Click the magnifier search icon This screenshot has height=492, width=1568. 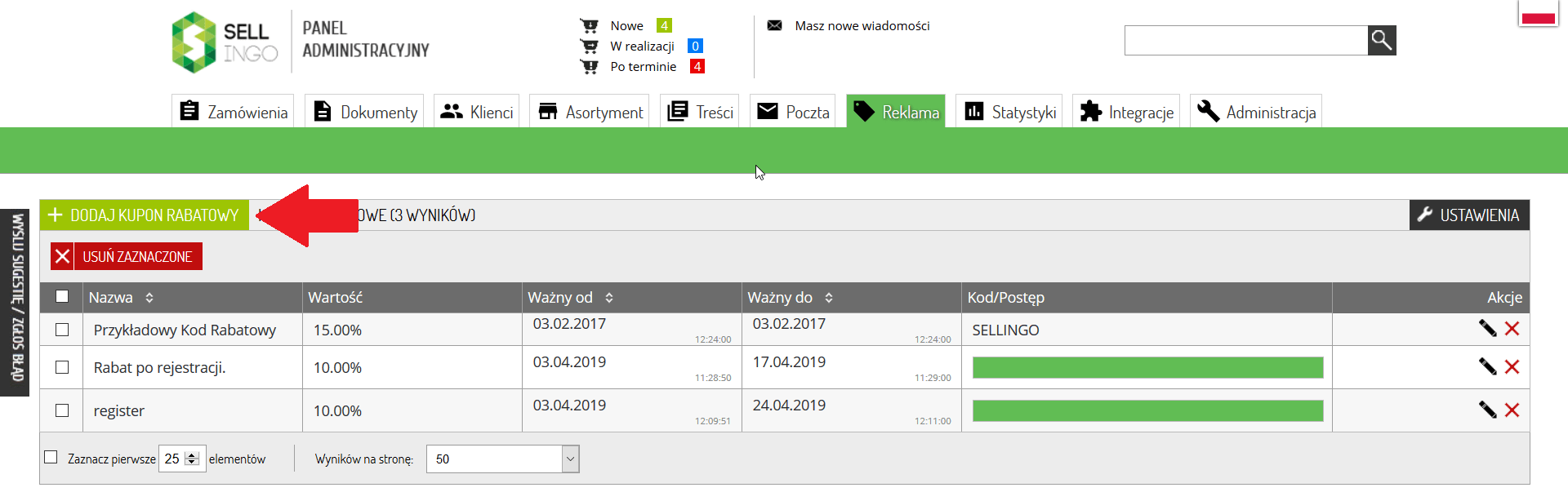pyautogui.click(x=1382, y=40)
